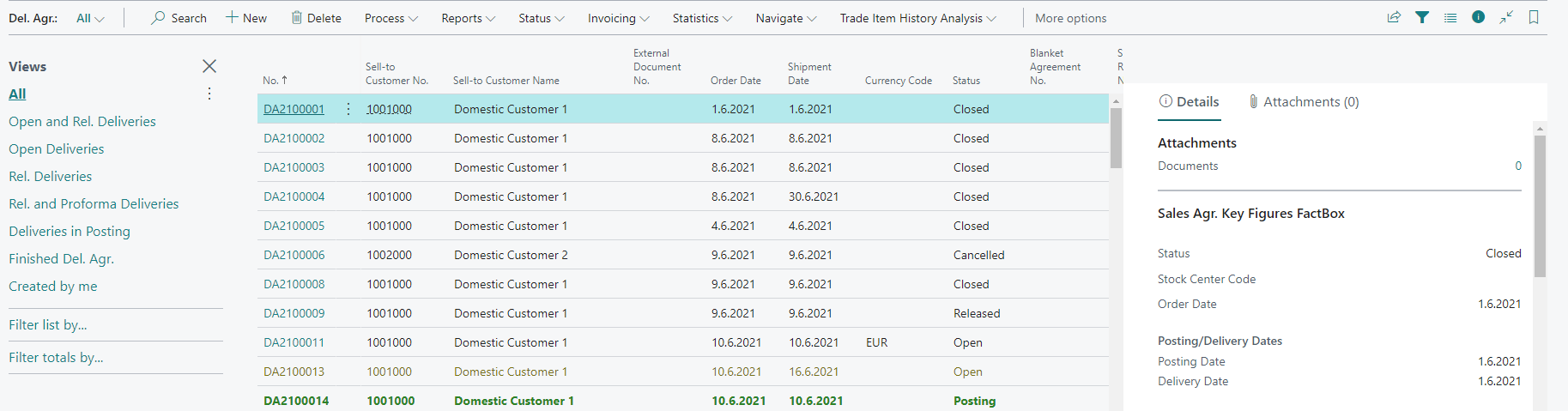Bookmark this page with the bookmark icon

(x=1534, y=17)
